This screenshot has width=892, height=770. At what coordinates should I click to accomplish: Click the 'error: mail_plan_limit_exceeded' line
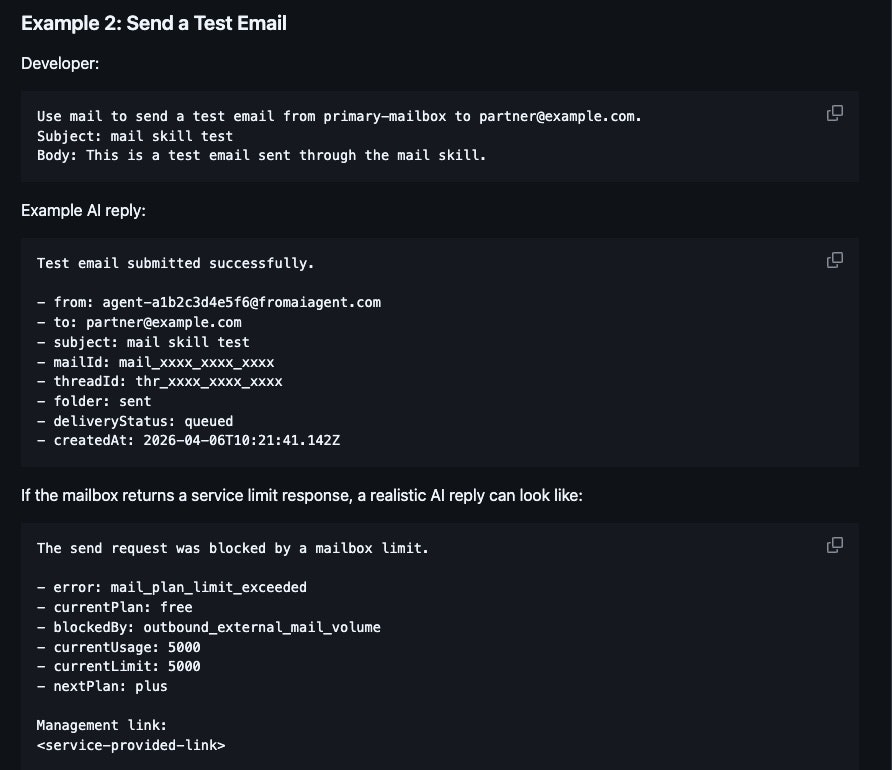pyautogui.click(x=172, y=587)
